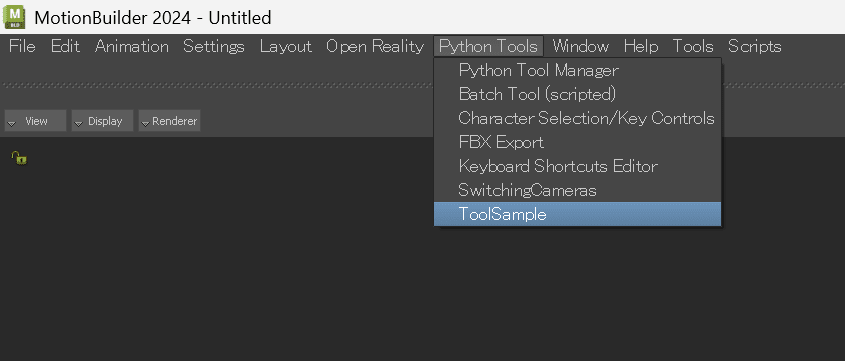
Task: Open the File menu
Action: tap(22, 46)
